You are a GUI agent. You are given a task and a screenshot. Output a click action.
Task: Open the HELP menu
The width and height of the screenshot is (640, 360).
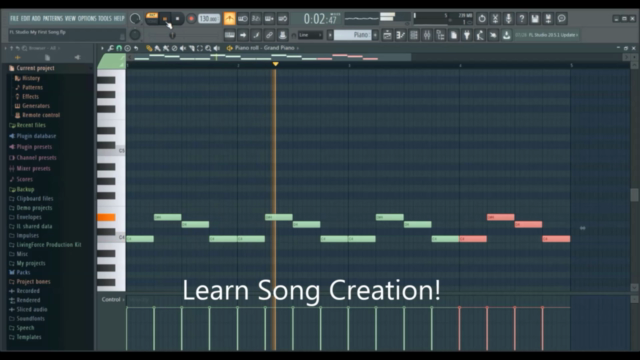[119, 18]
